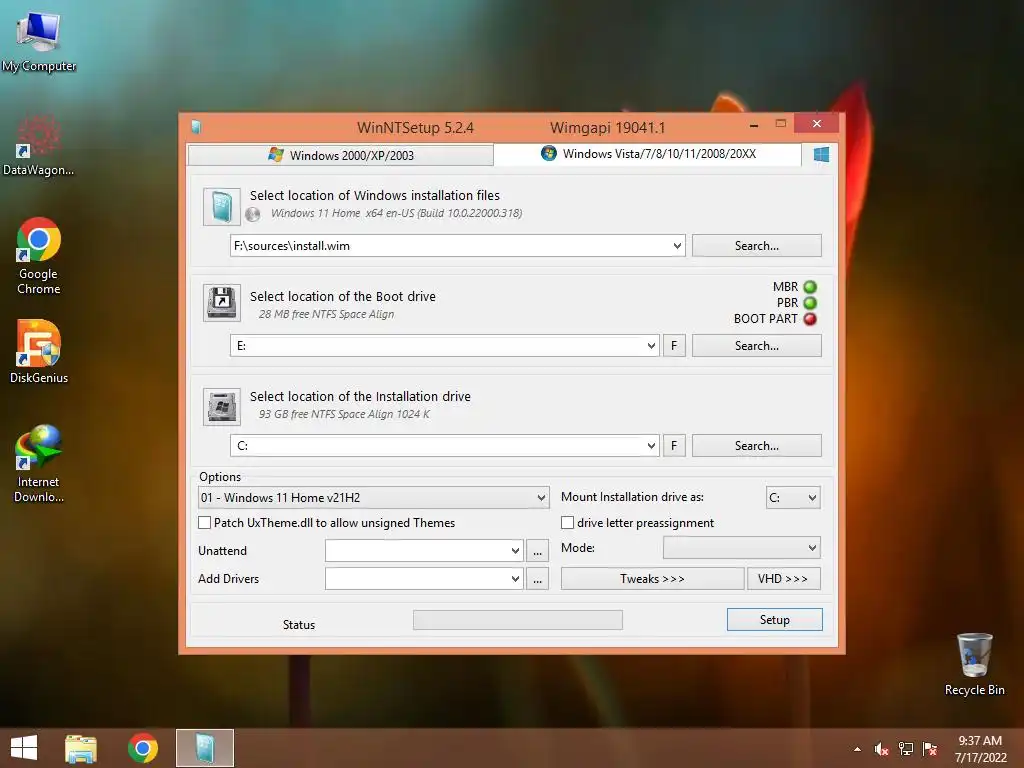Select WinNTSetup in the taskbar
Image resolution: width=1024 pixels, height=768 pixels.
205,748
